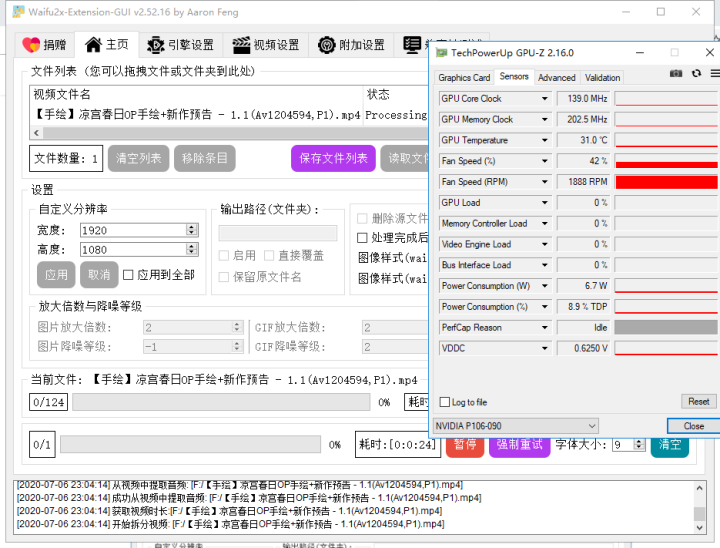Click the 字体大小 font size spinner arrows

(639, 444)
